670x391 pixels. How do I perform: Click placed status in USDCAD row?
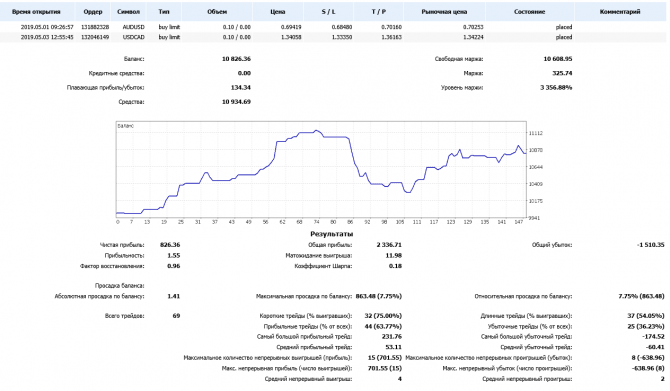click(x=564, y=37)
